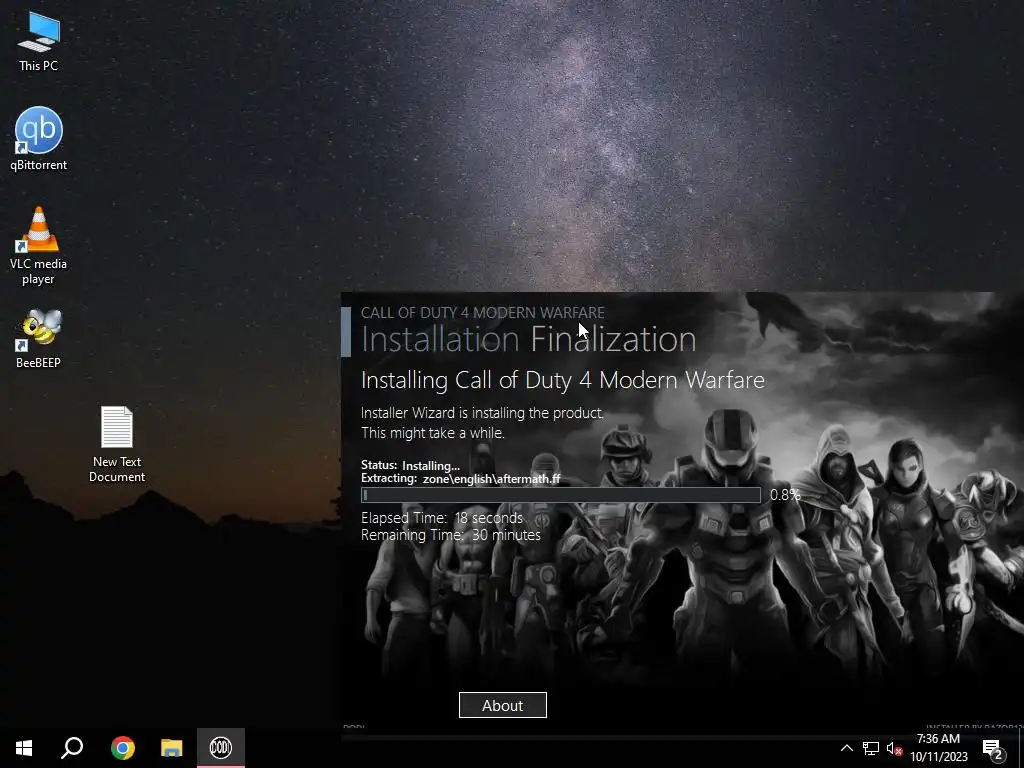Click the extracting file path aftermath.ff
Viewport: 1024px width, 768px height.
click(x=492, y=479)
